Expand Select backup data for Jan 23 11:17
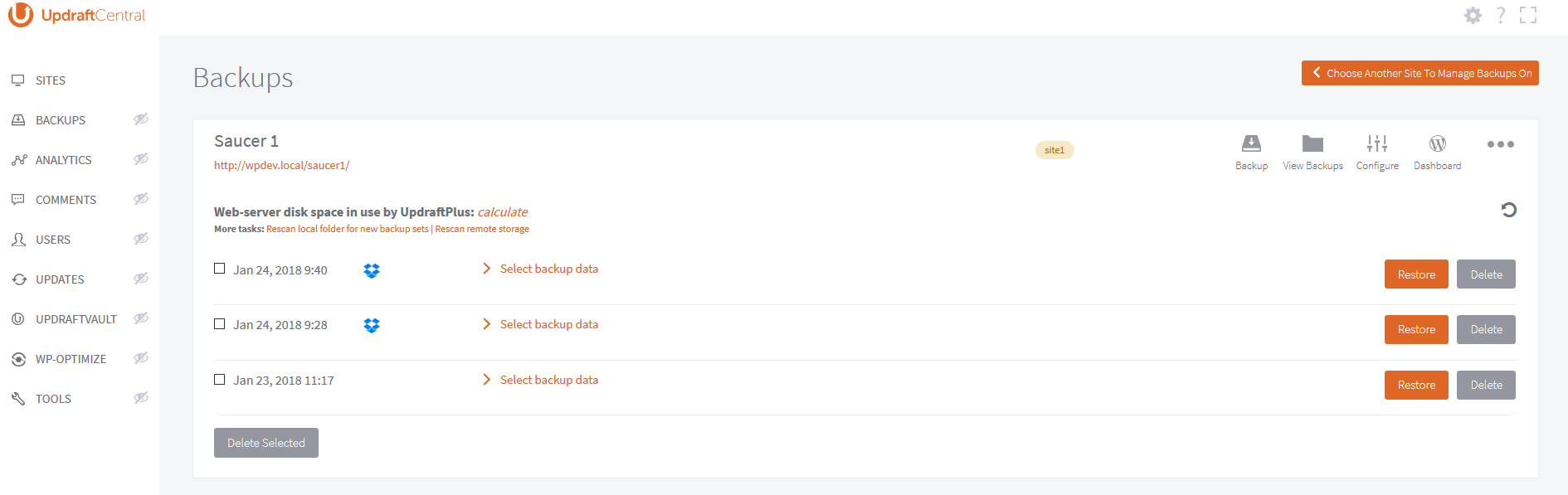Image resolution: width=1568 pixels, height=495 pixels. coord(548,380)
